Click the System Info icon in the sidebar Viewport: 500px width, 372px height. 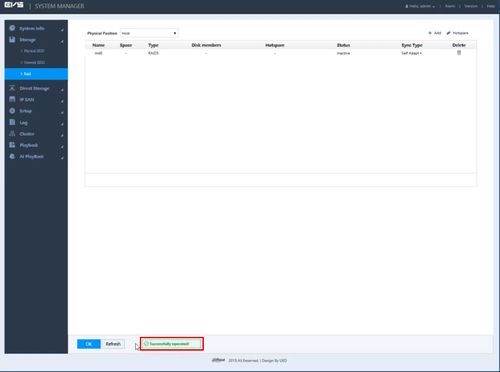point(12,28)
